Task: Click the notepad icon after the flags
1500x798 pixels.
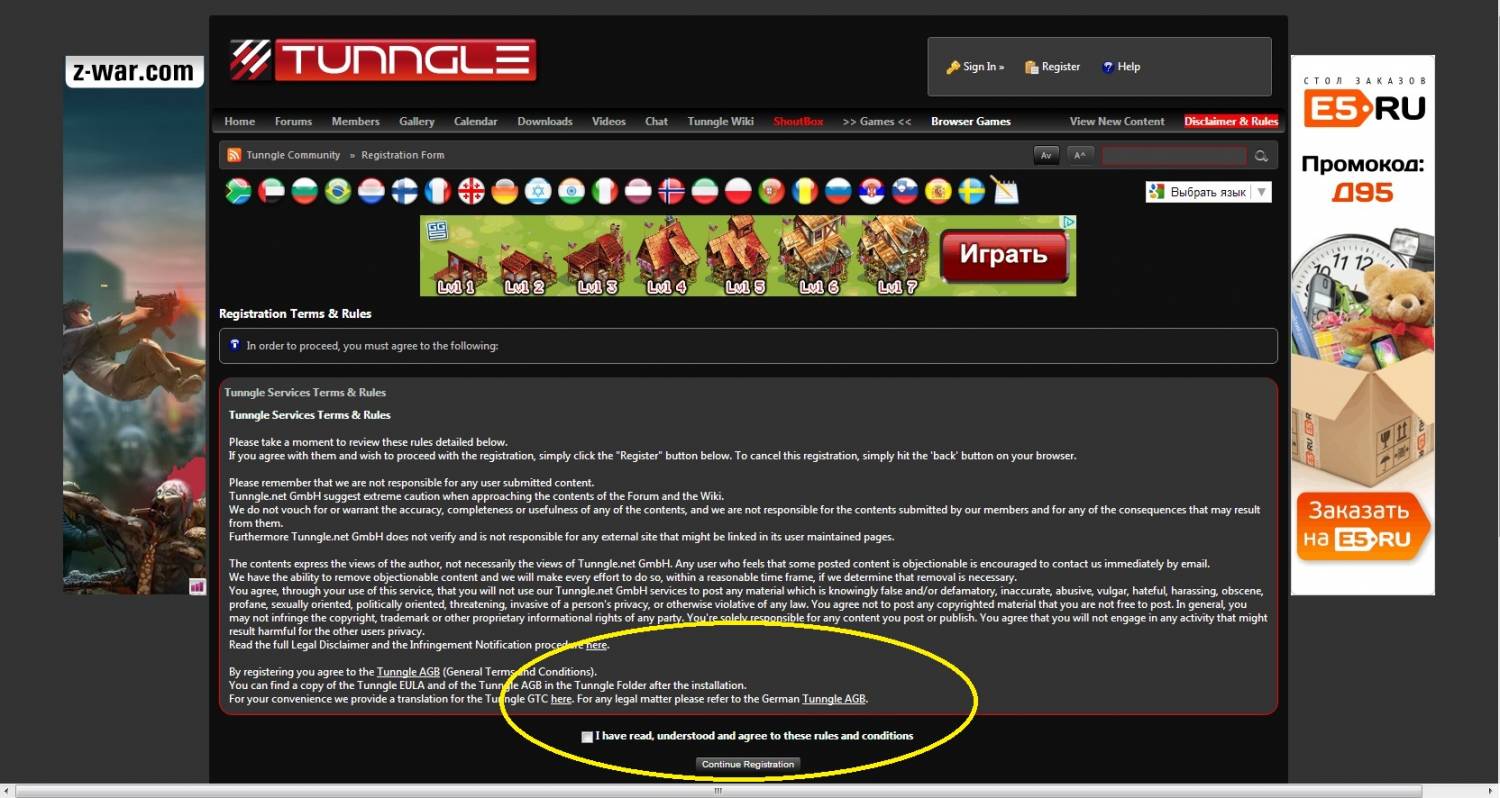Action: [x=1004, y=190]
